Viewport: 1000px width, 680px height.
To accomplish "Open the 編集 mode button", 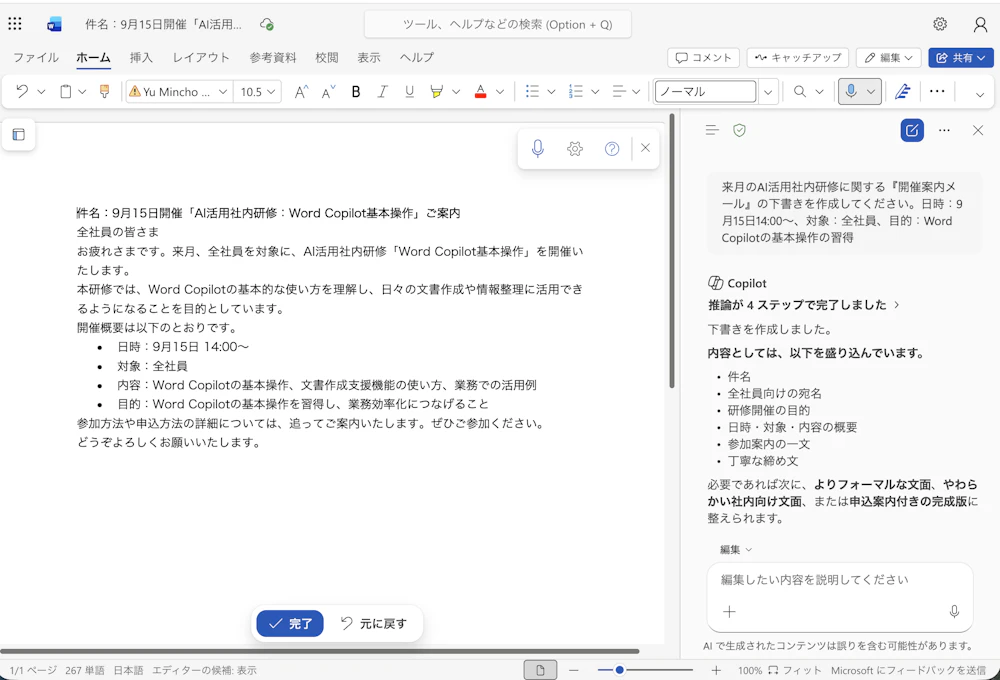I will coord(889,57).
